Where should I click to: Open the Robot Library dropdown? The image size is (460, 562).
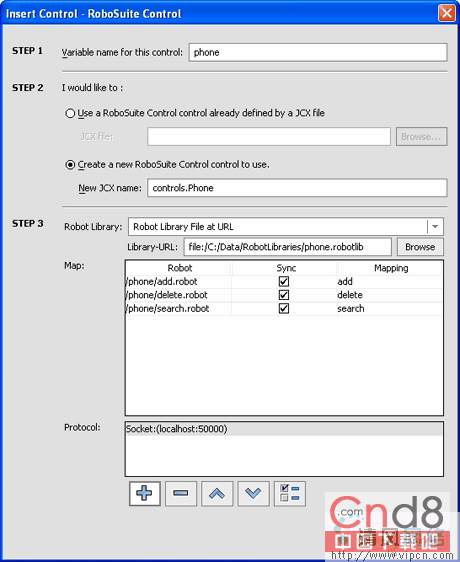pyautogui.click(x=435, y=227)
